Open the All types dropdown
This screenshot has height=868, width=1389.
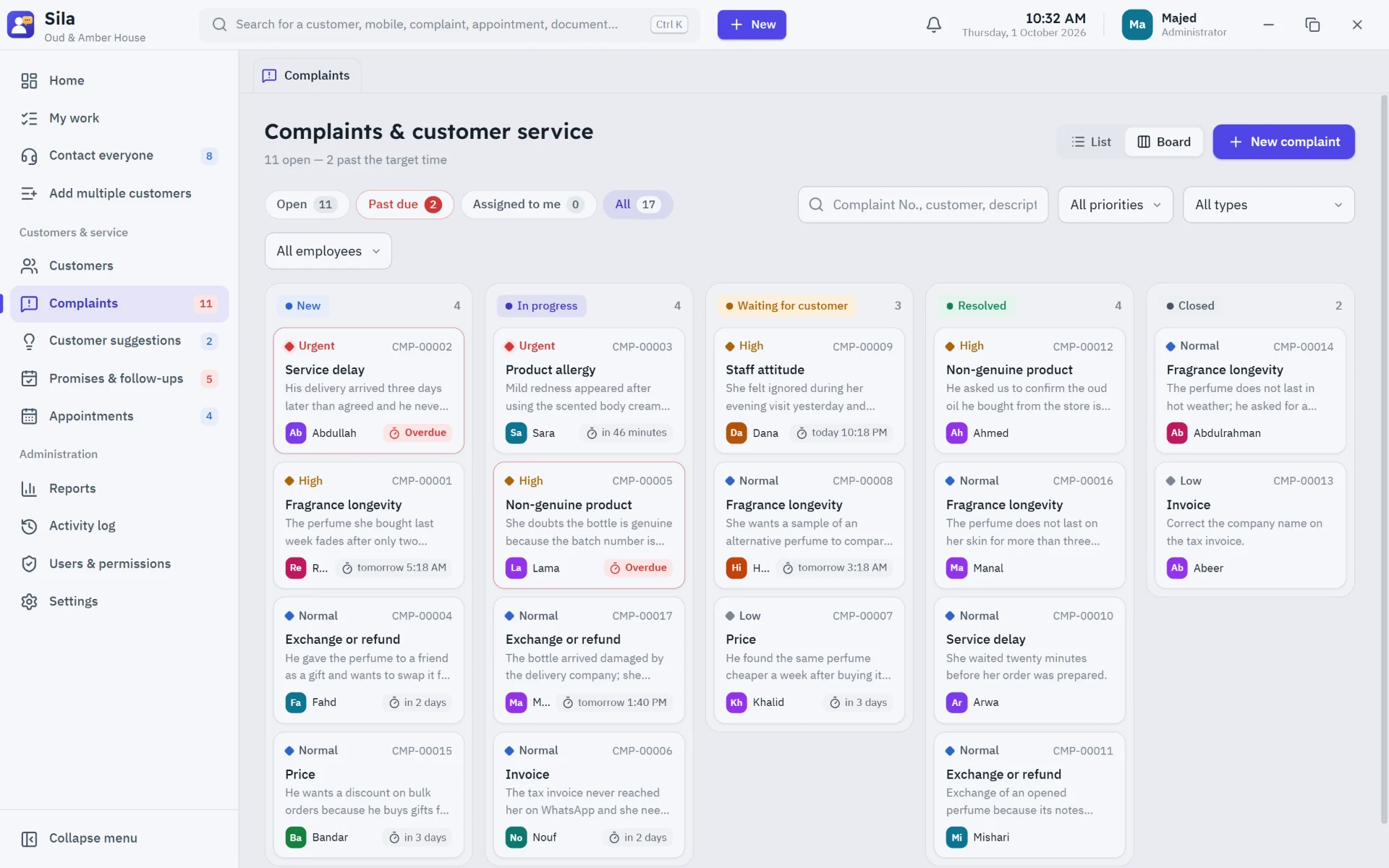[1268, 205]
